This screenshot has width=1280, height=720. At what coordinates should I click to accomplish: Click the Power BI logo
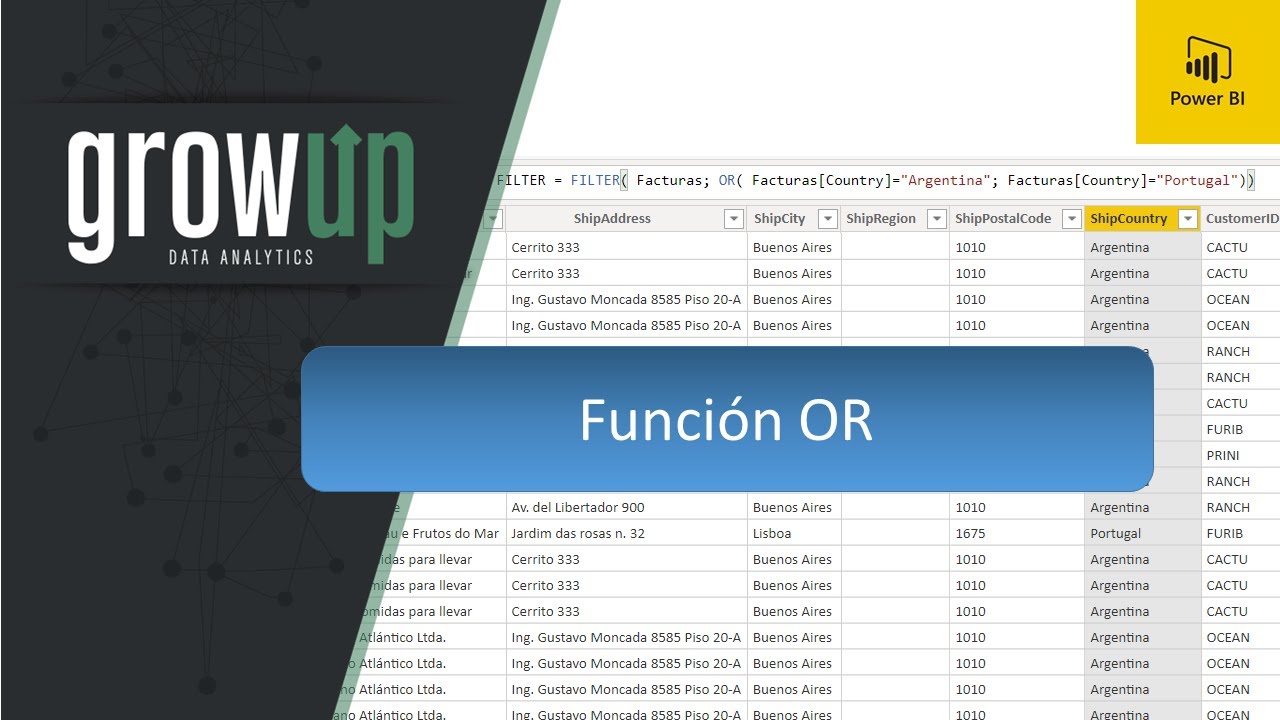1208,72
